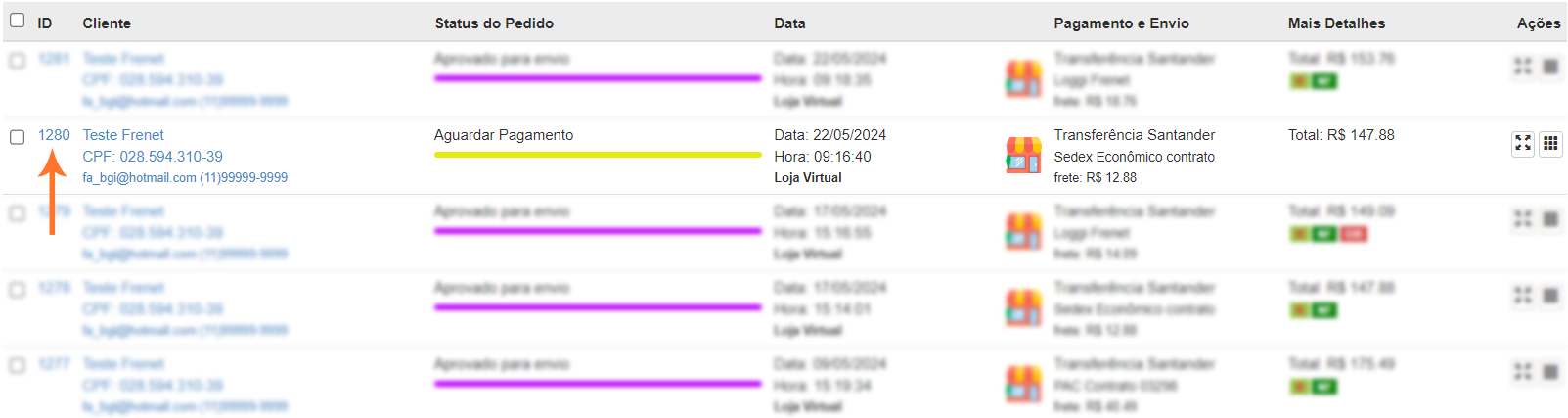The width and height of the screenshot is (1568, 418).
Task: Open the grid actions icon for order 1277
Action: (1550, 372)
